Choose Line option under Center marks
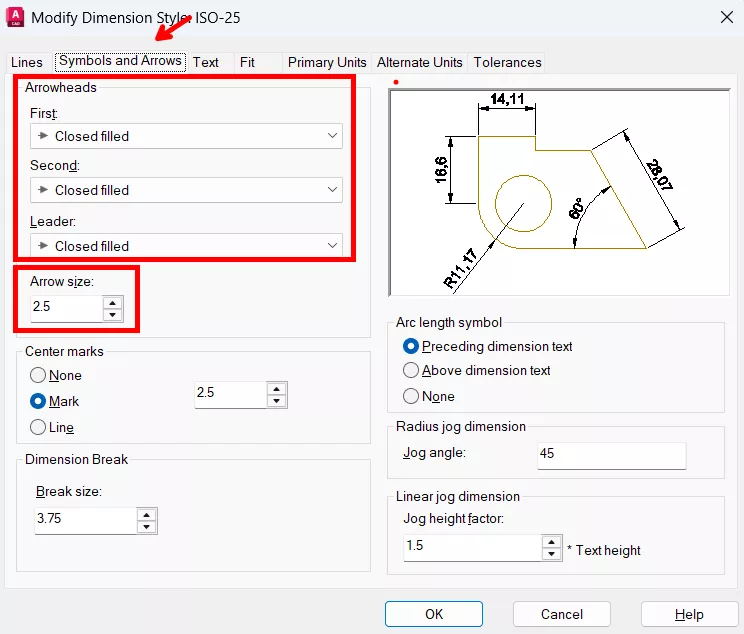This screenshot has width=744, height=634. [38, 428]
